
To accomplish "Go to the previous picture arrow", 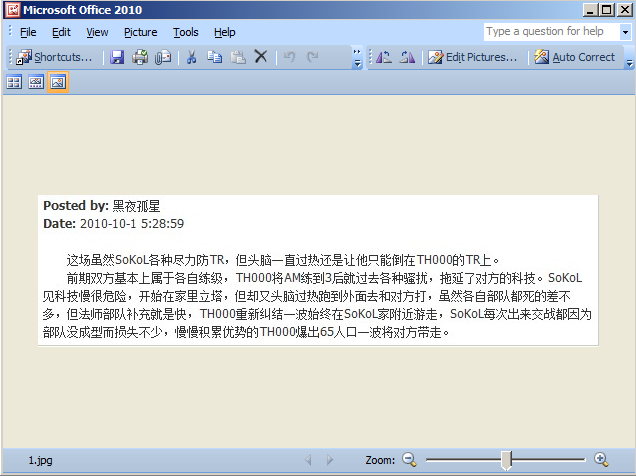I will [308, 460].
